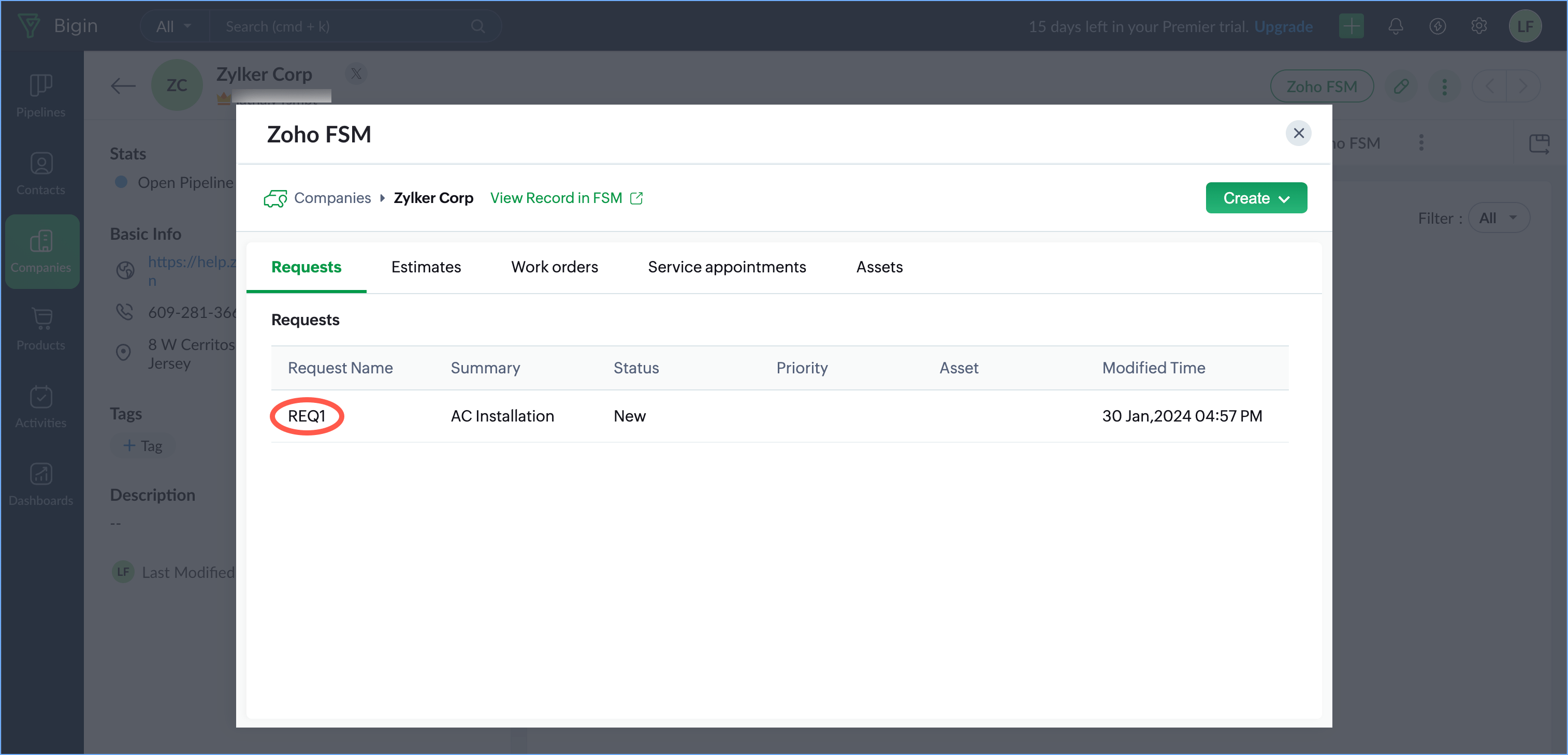1568x755 pixels.
Task: Click the green plus quick-create icon
Action: [x=1351, y=26]
